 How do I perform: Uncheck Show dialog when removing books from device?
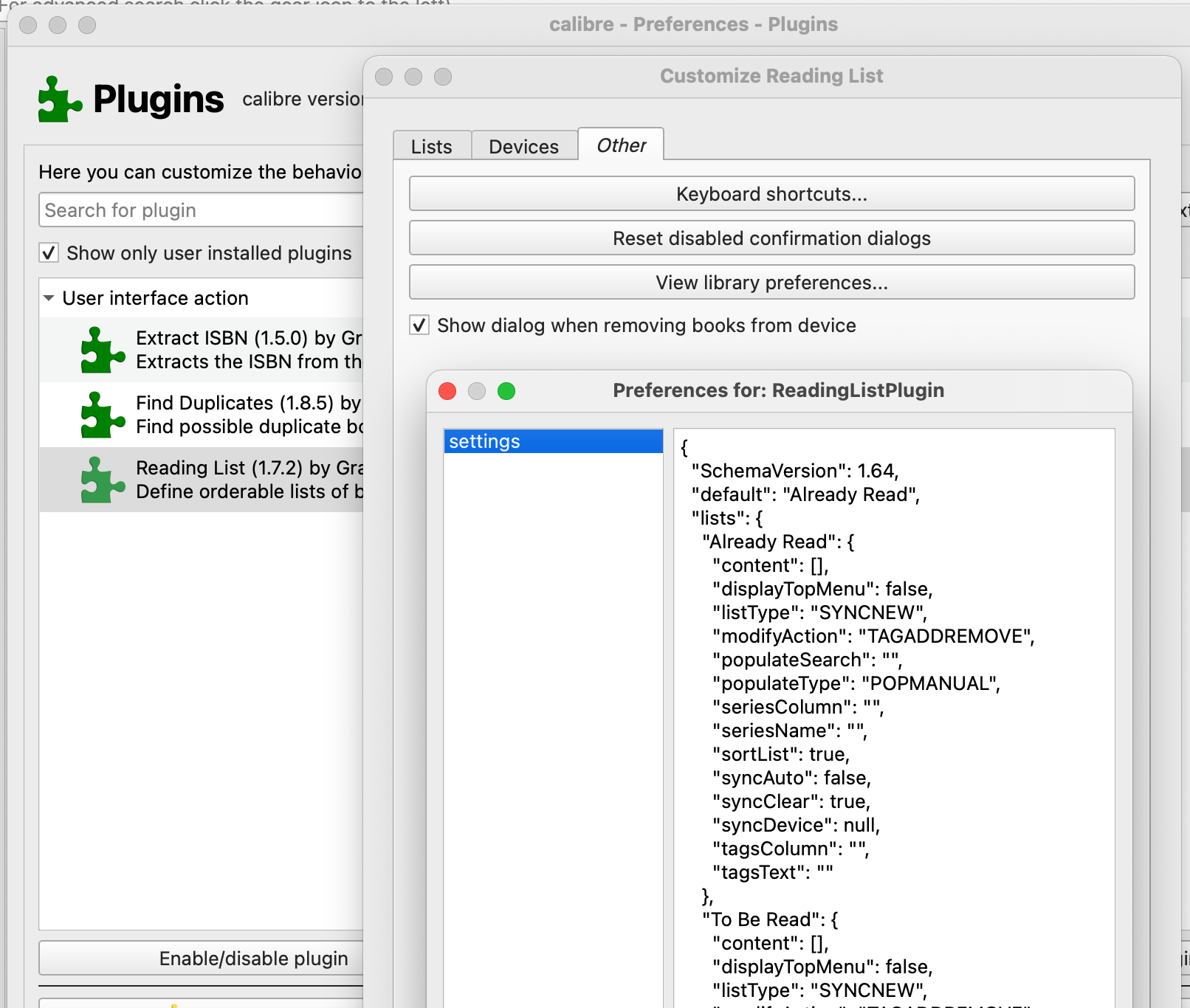(x=419, y=325)
